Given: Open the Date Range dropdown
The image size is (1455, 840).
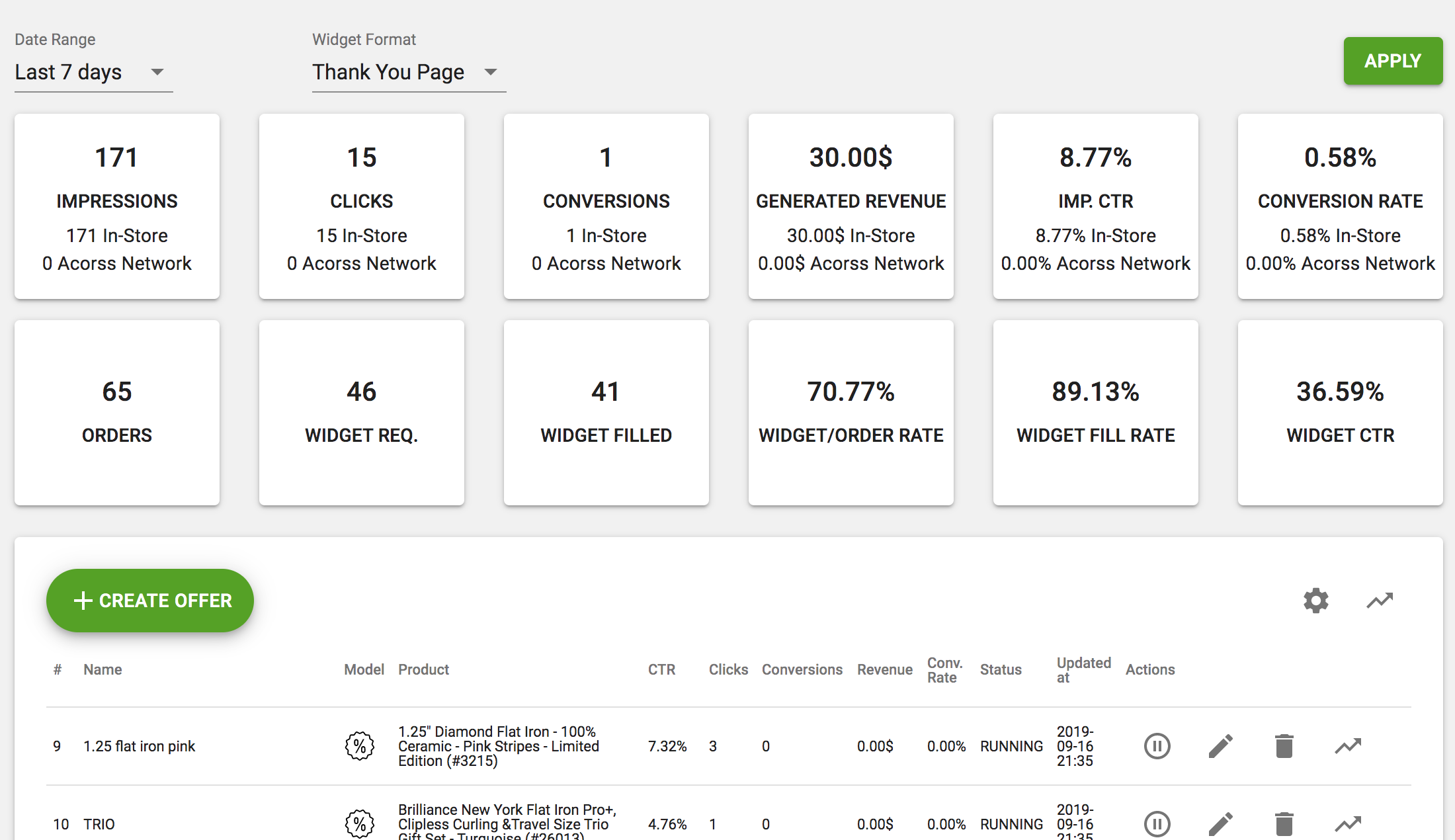Looking at the screenshot, I should (93, 72).
